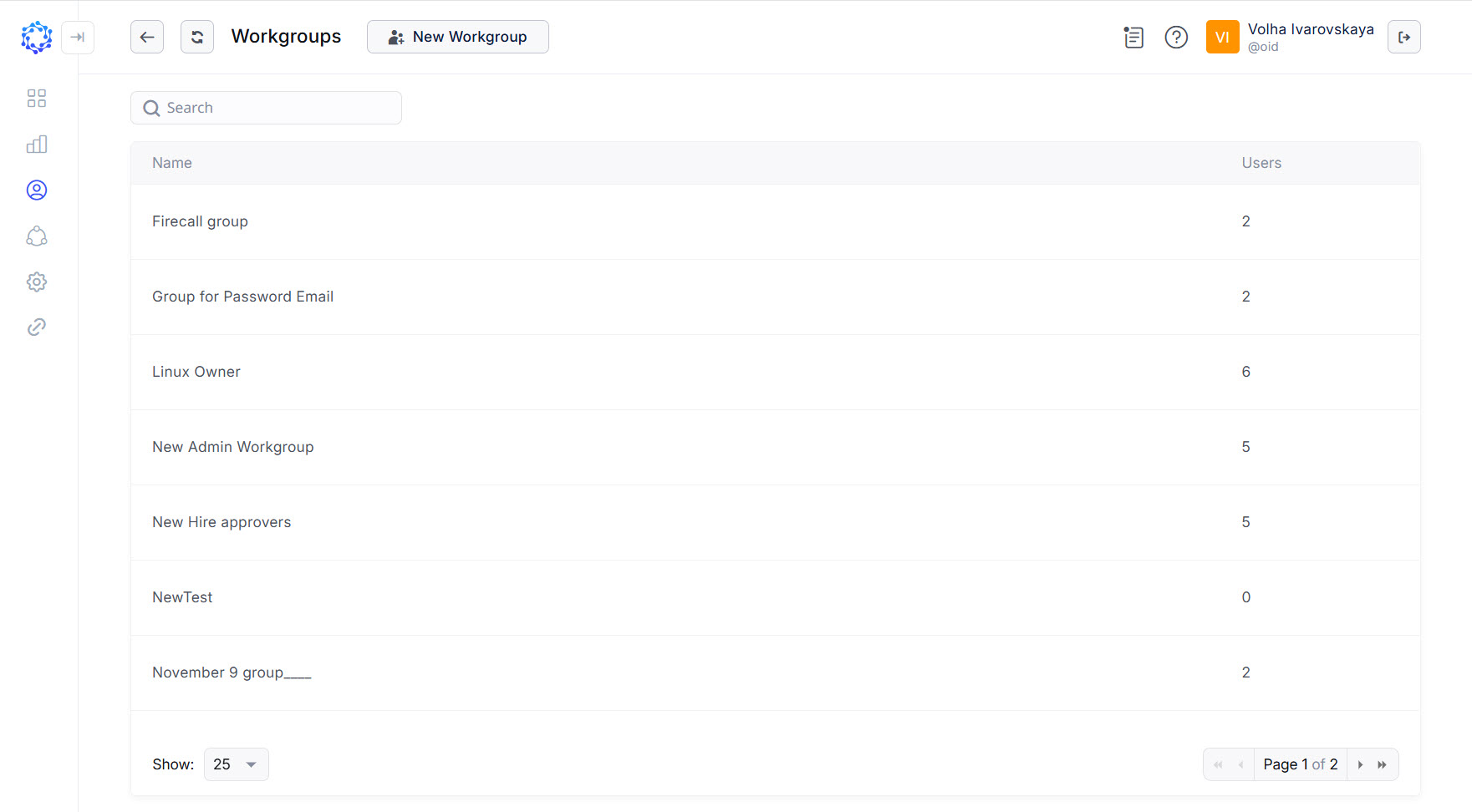Image resolution: width=1472 pixels, height=812 pixels.
Task: Open the bar chart reports icon
Action: (x=37, y=145)
